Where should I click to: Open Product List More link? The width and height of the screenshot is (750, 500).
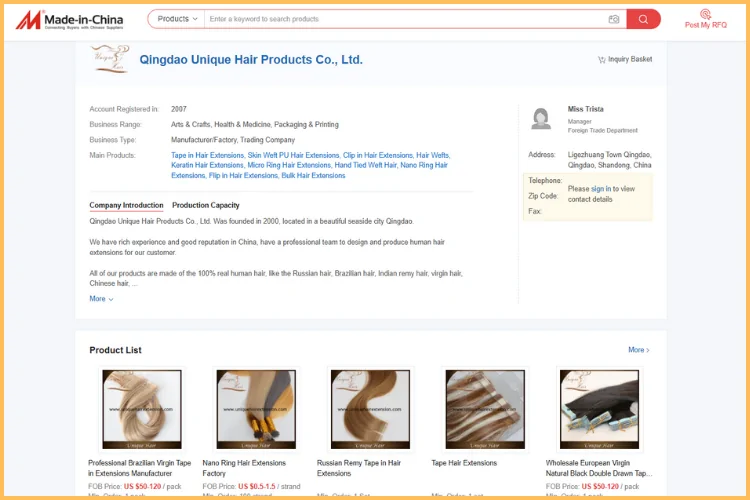639,350
